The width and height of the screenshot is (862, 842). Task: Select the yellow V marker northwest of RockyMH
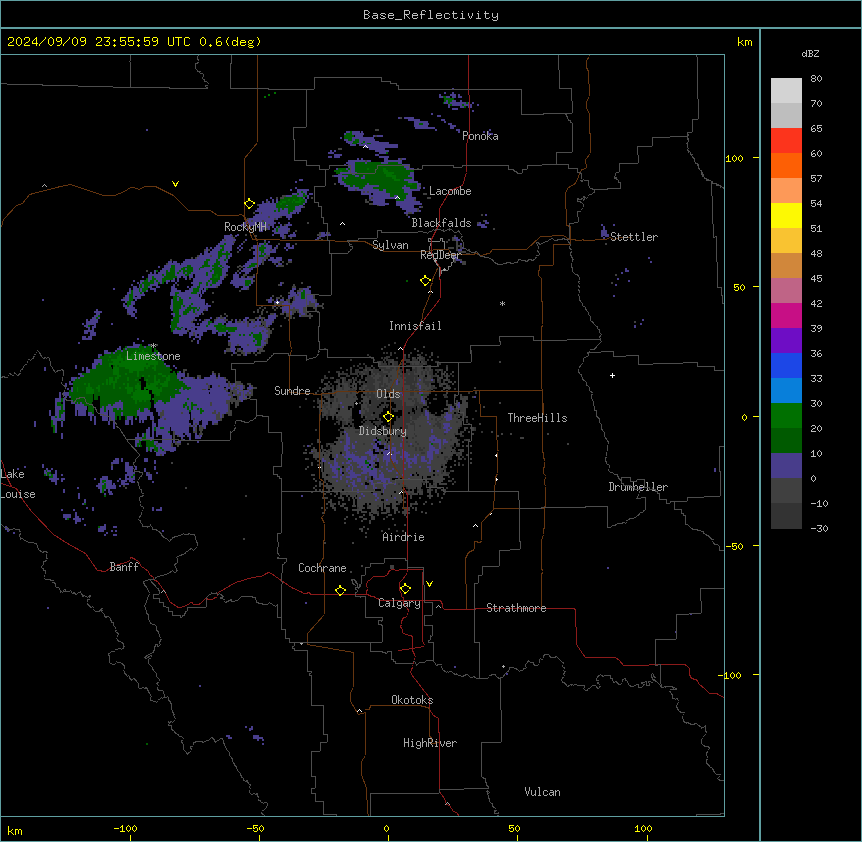coord(175,184)
